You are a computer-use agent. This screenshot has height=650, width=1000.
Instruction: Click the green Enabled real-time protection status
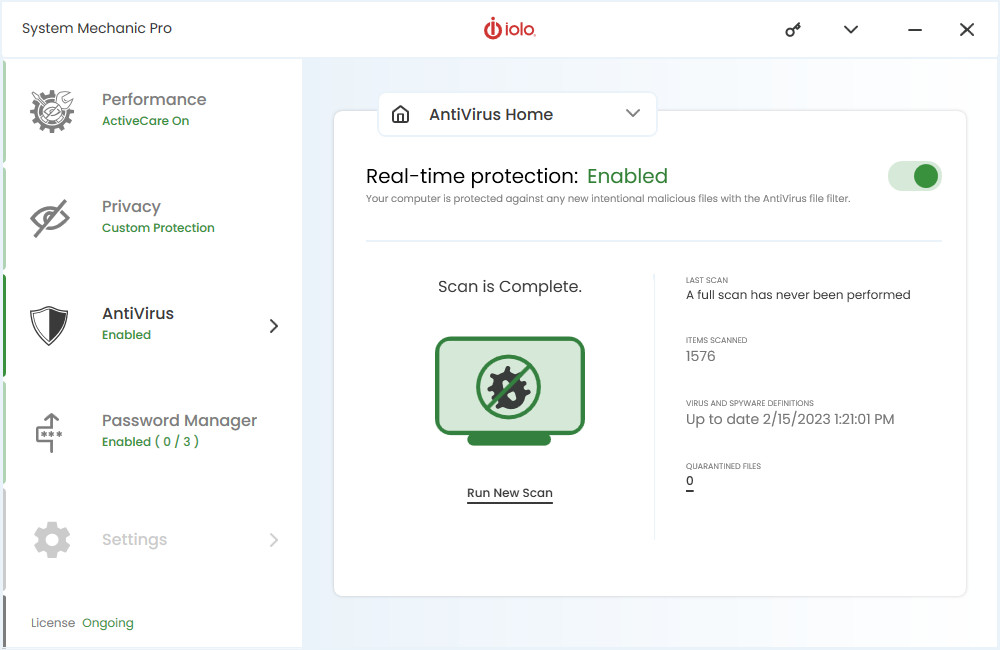(627, 176)
